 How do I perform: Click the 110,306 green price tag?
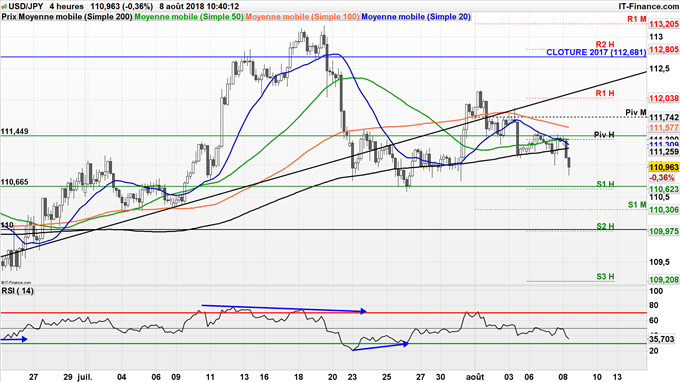point(664,210)
